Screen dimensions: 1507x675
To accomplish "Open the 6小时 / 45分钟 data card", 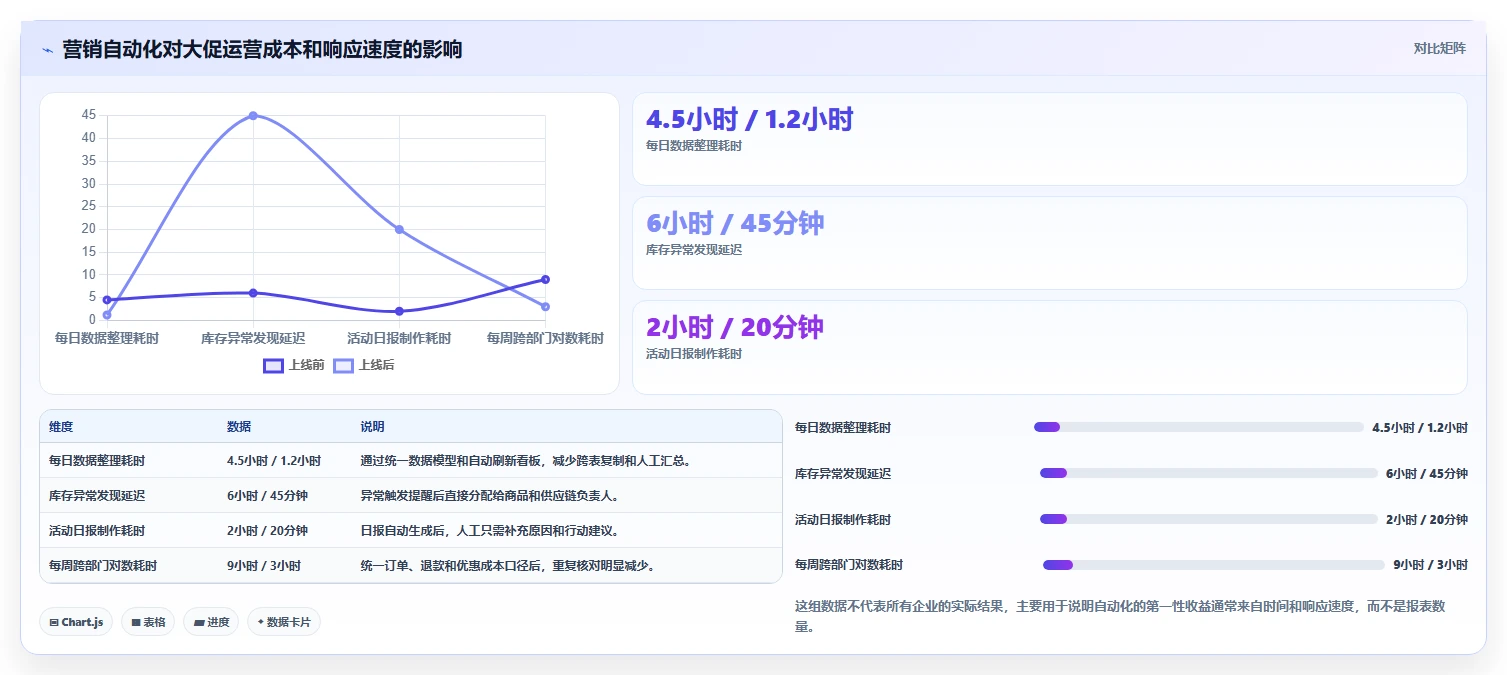I will coord(1049,243).
